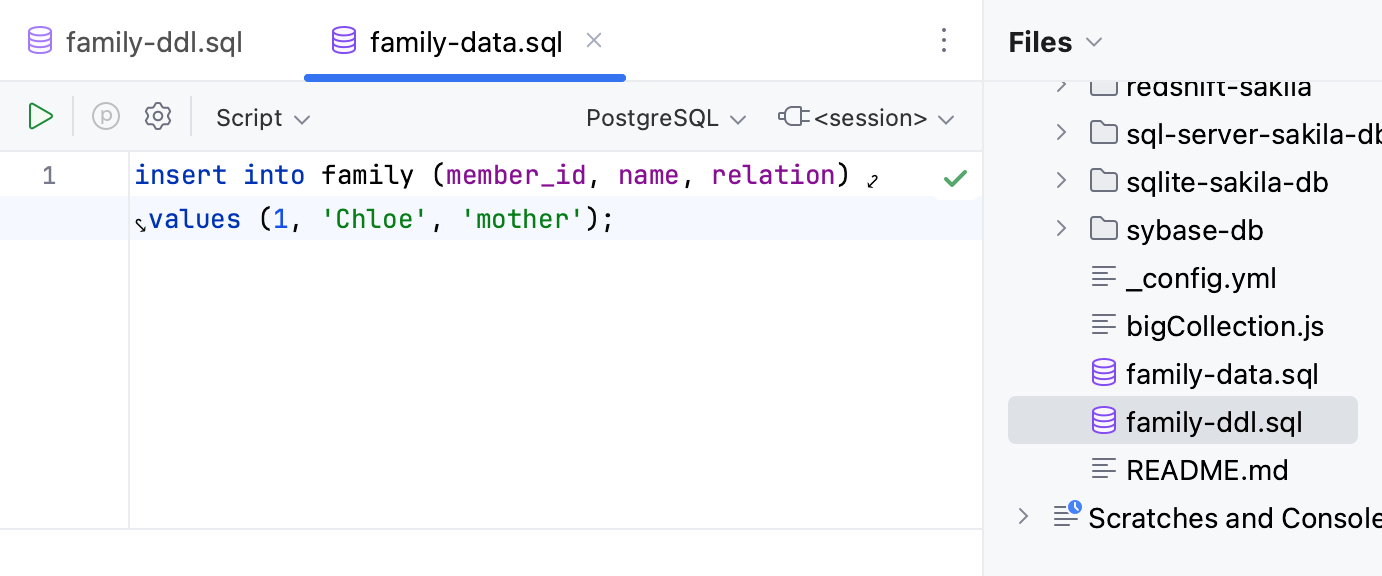The image size is (1382, 576).
Task: Expand the sybase-db folder
Action: [x=1060, y=228]
